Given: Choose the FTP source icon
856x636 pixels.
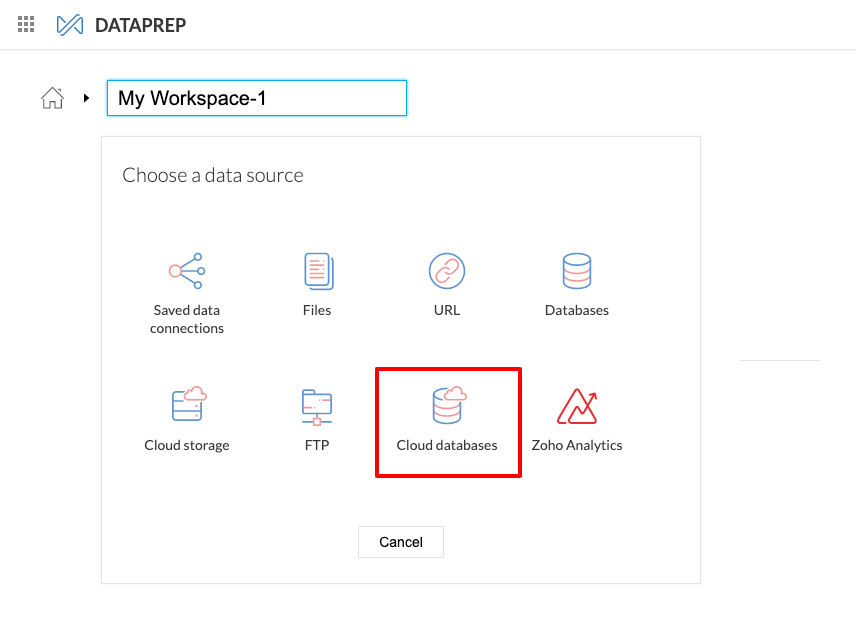Looking at the screenshot, I should [317, 407].
